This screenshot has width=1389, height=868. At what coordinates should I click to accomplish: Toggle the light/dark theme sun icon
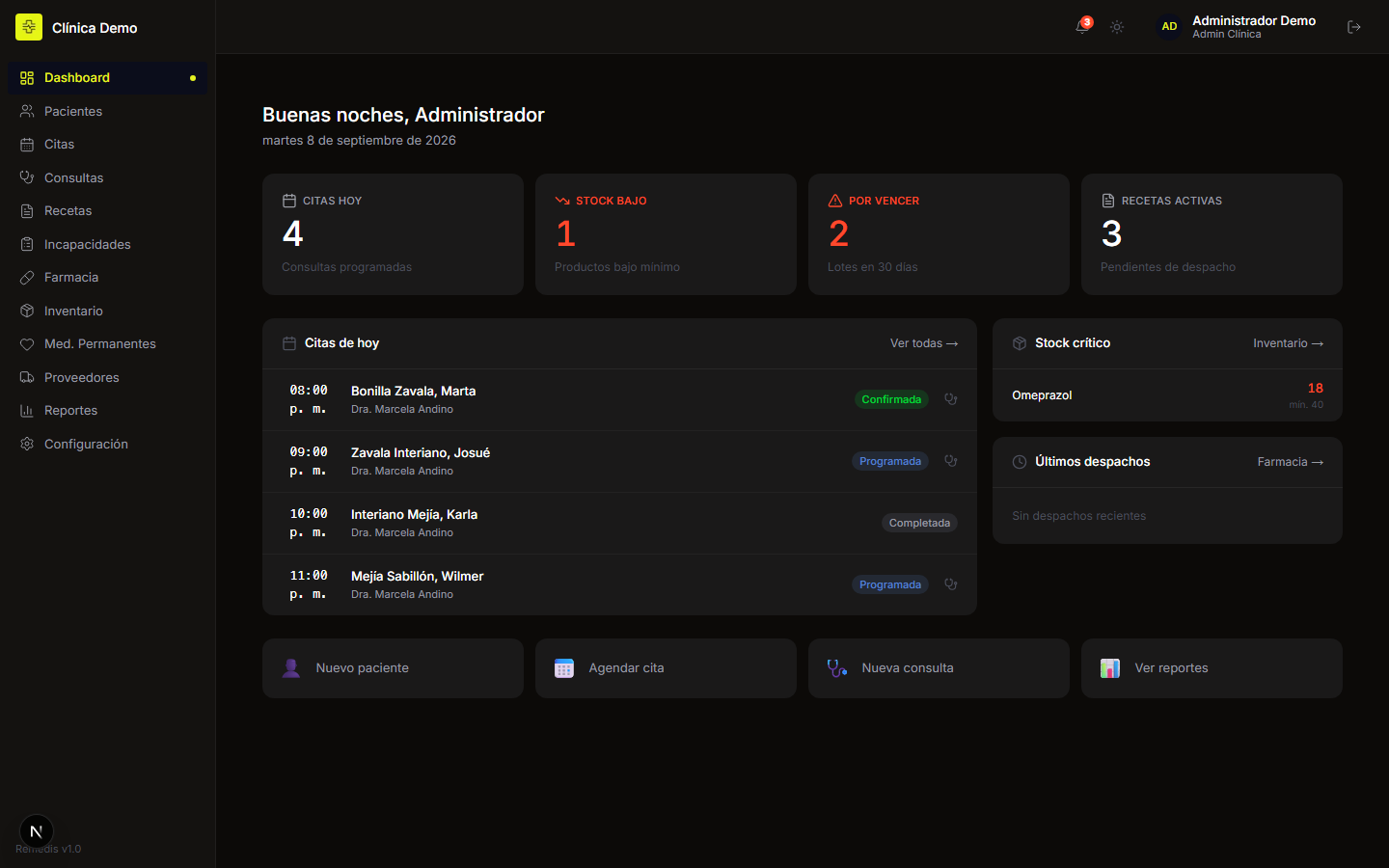click(1117, 27)
